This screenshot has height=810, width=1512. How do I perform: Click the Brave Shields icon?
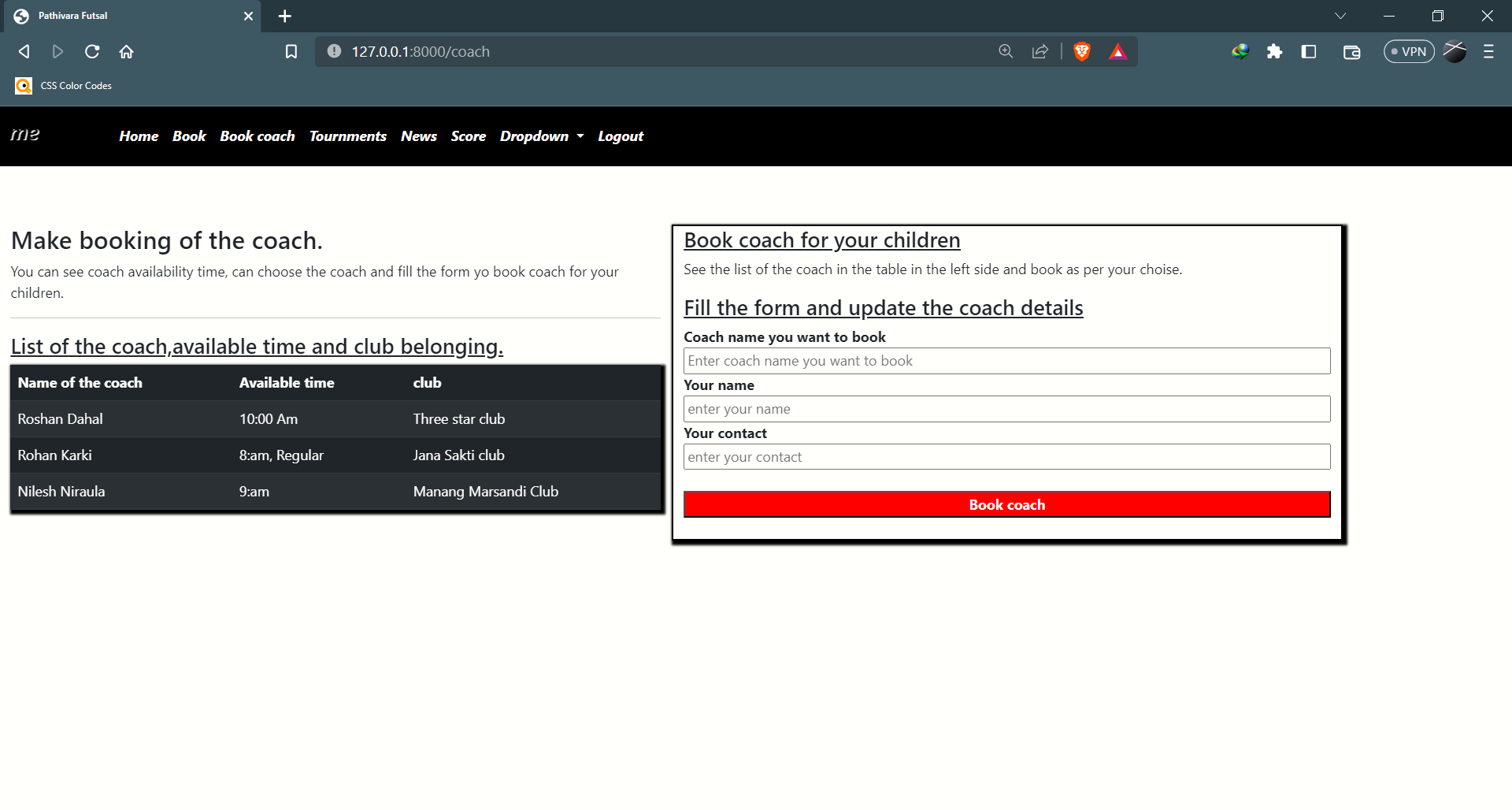pyautogui.click(x=1081, y=51)
